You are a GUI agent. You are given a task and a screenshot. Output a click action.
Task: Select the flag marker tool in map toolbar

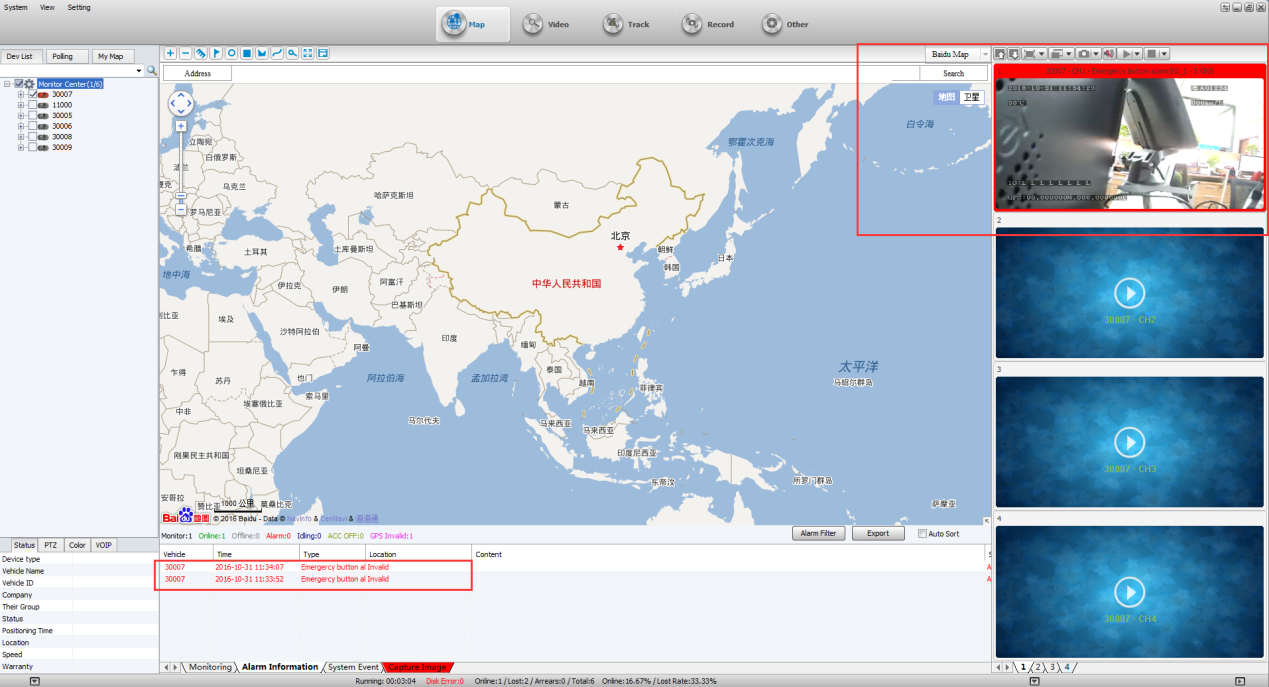coord(216,53)
